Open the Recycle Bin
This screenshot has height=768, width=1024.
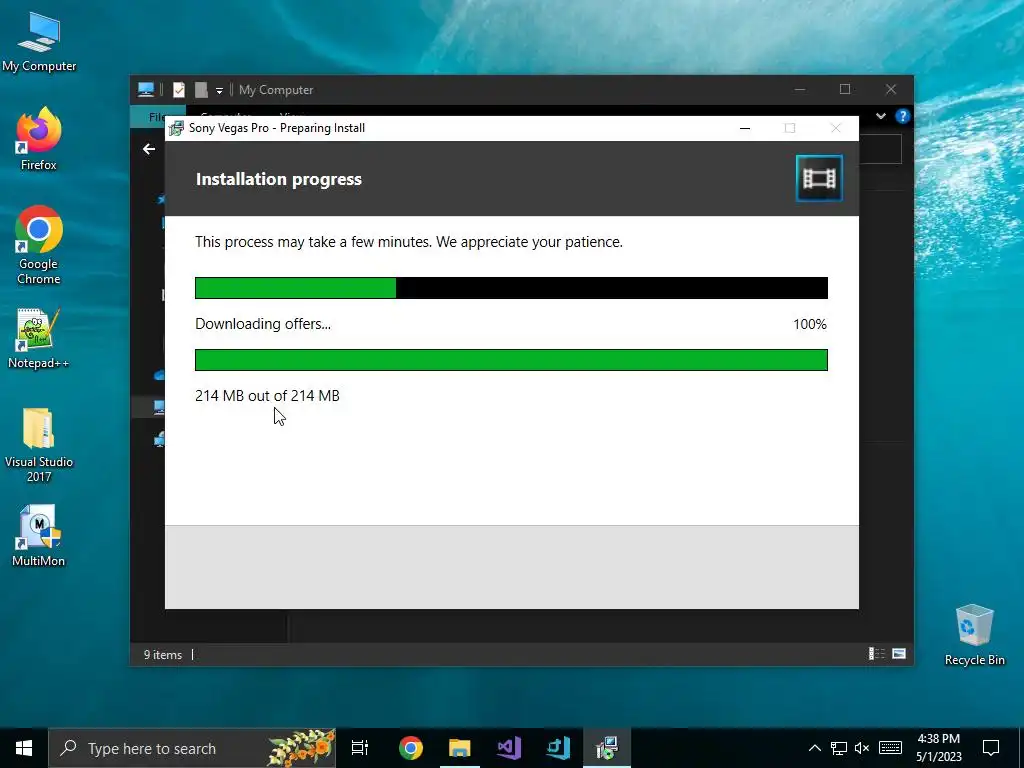click(974, 635)
